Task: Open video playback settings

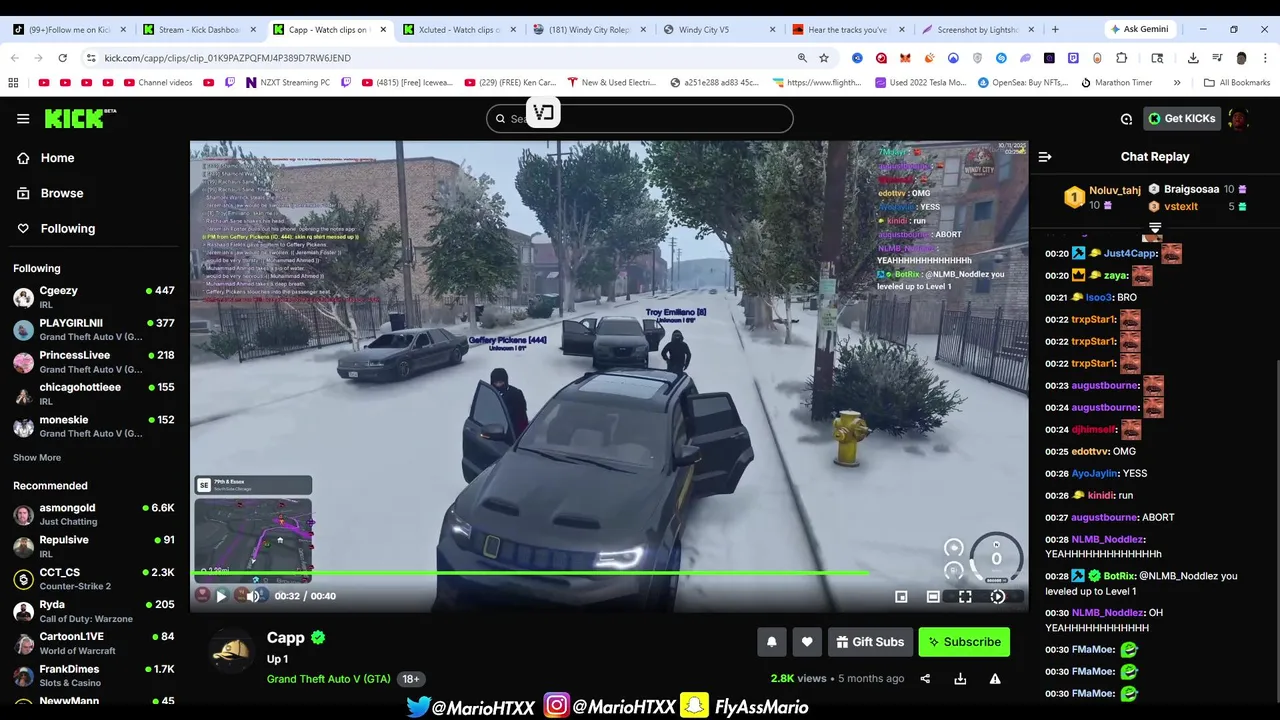Action: [x=997, y=597]
